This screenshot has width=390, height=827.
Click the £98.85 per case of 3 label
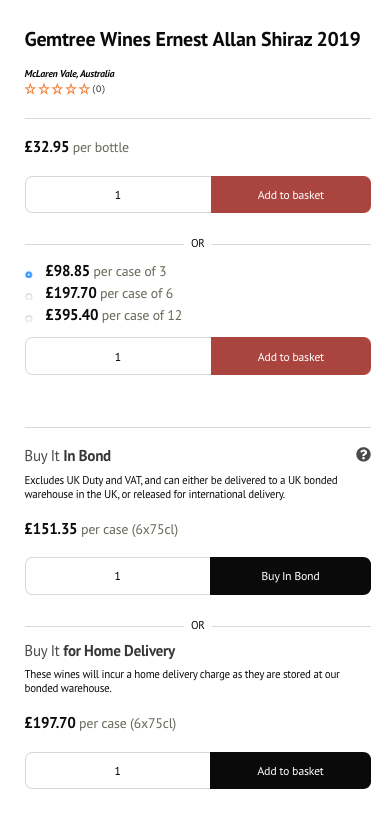(106, 272)
